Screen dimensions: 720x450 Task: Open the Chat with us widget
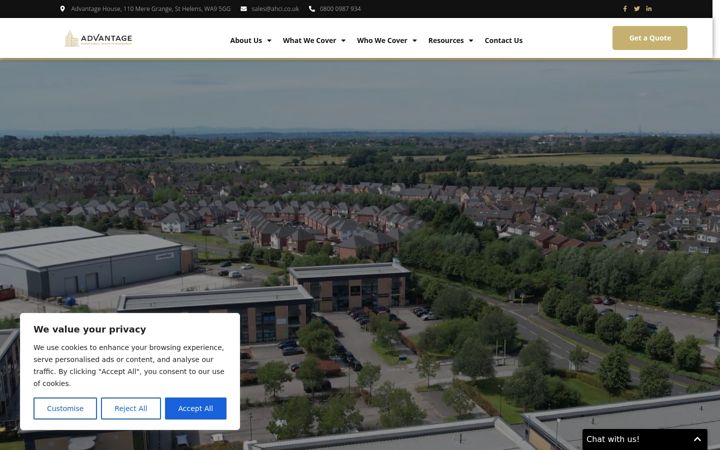[x=645, y=439]
